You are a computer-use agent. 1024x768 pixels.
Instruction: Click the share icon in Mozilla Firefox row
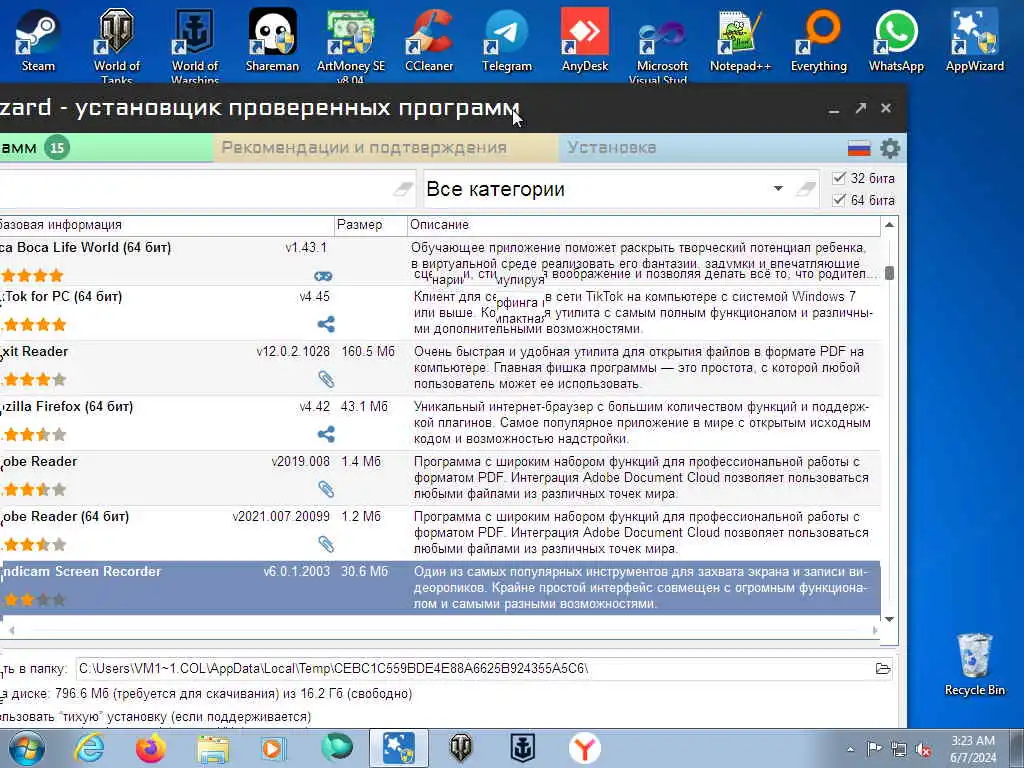[x=326, y=434]
